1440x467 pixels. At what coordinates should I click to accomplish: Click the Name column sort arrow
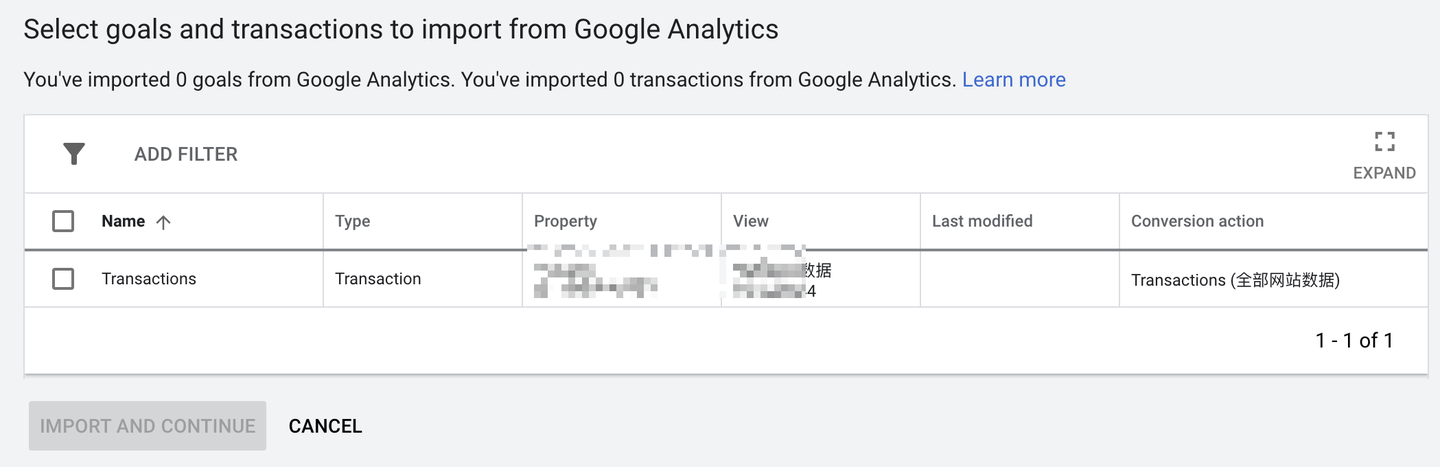[x=163, y=222]
